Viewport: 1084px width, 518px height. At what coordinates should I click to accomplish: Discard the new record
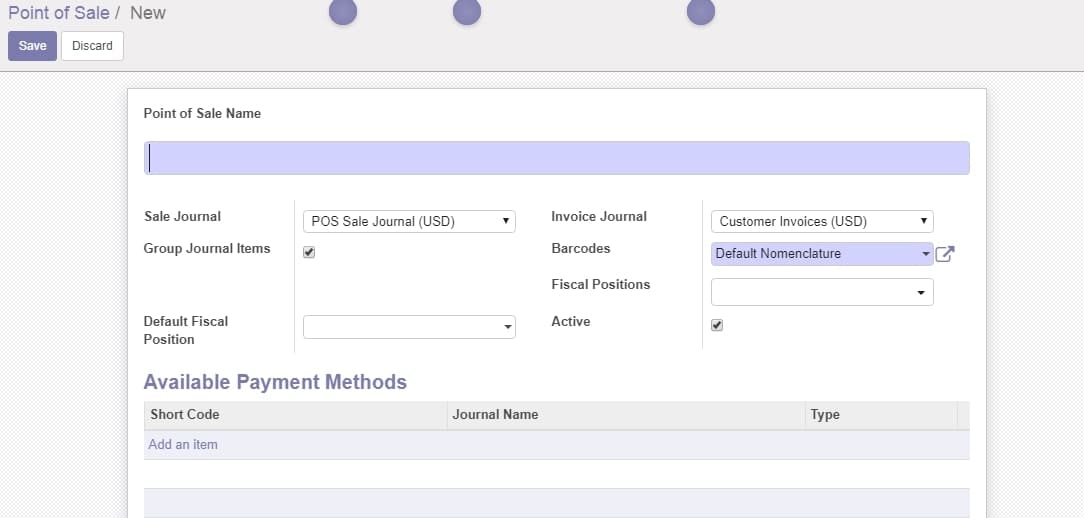92,46
